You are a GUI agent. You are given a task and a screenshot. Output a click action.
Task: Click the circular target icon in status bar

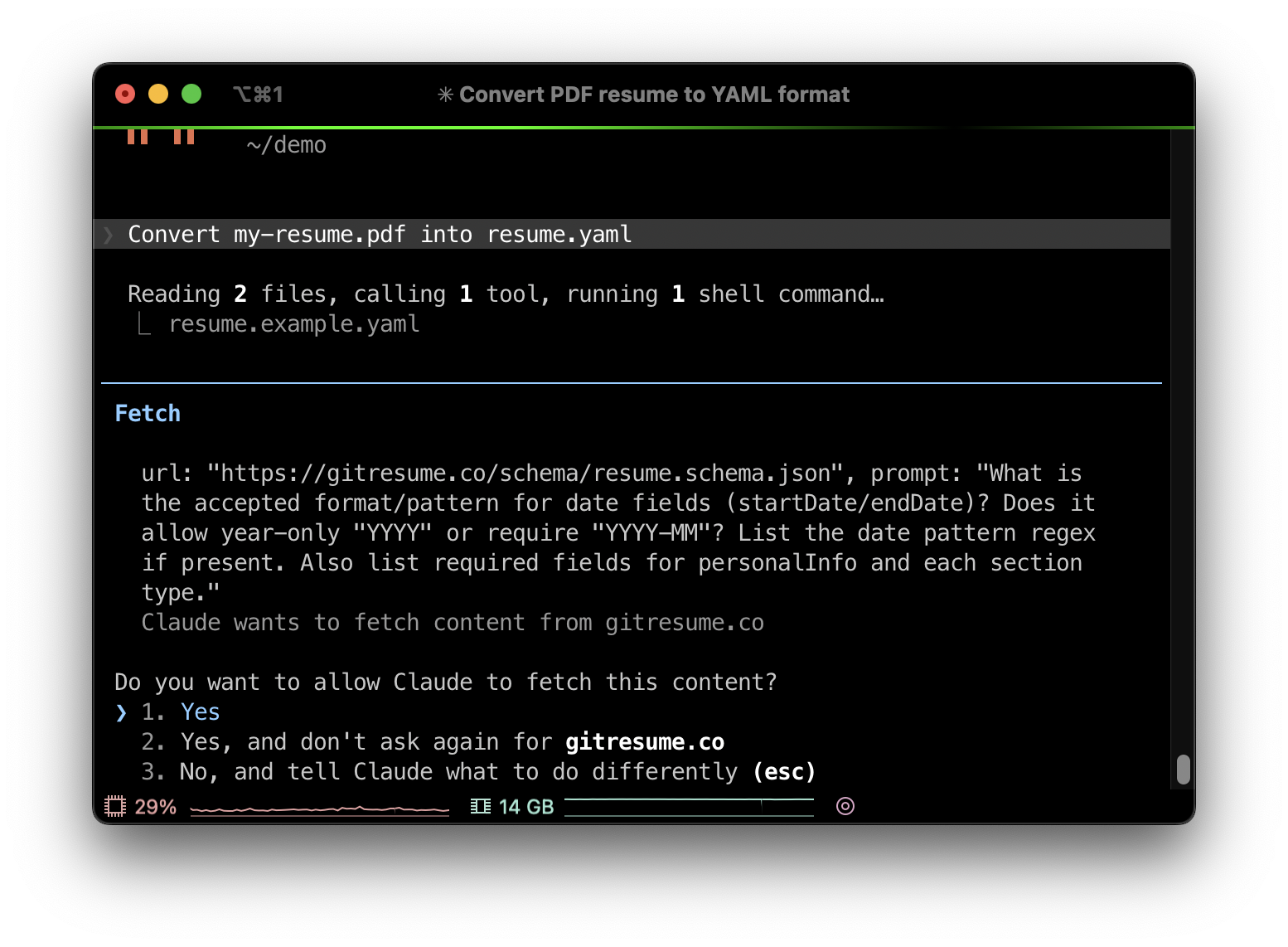tap(845, 806)
